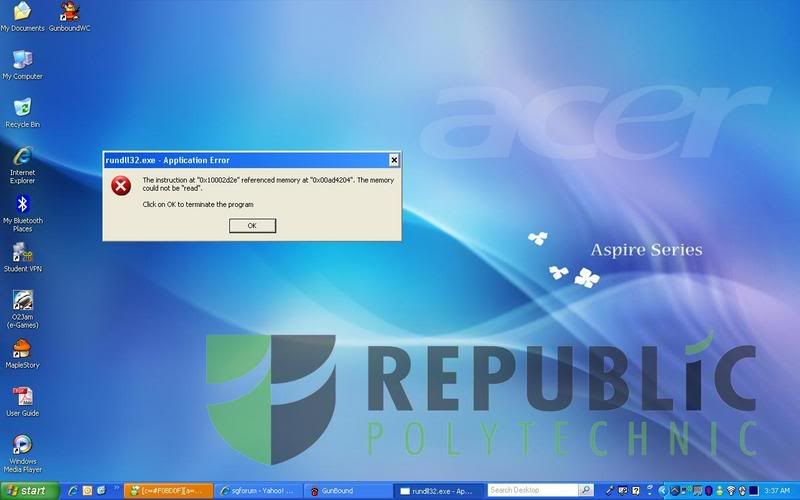Image resolution: width=800 pixels, height=500 pixels.
Task: Click the Search Desktop input field
Action: pos(532,491)
